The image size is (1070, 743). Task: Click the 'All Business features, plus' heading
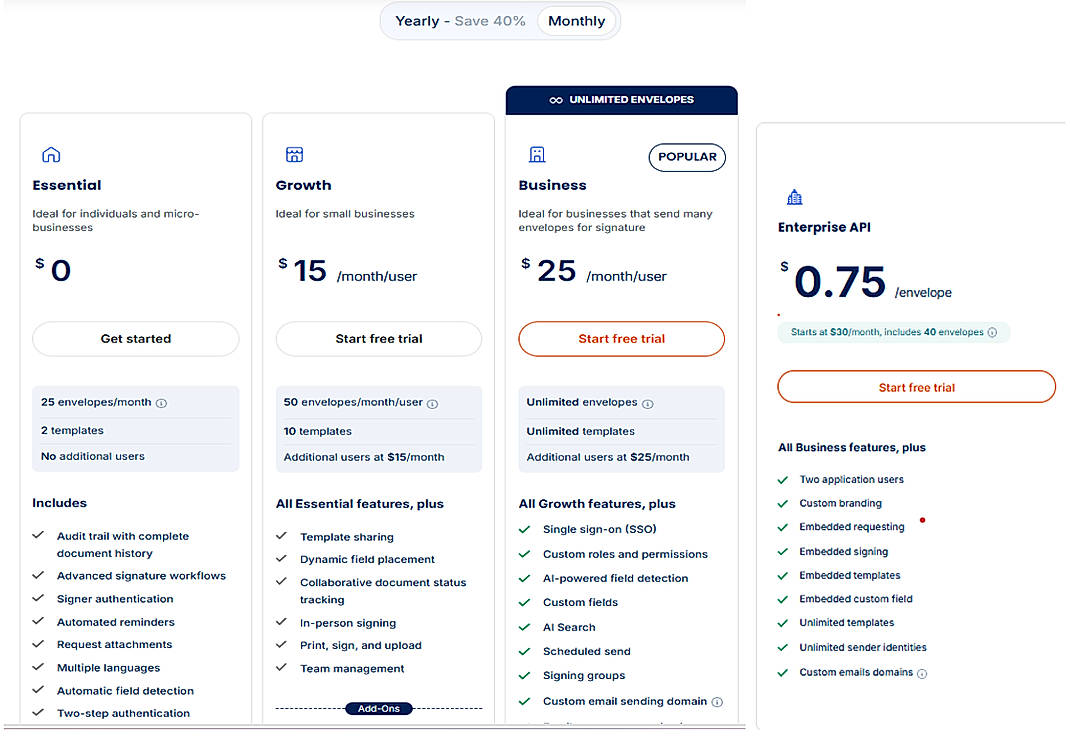click(852, 448)
